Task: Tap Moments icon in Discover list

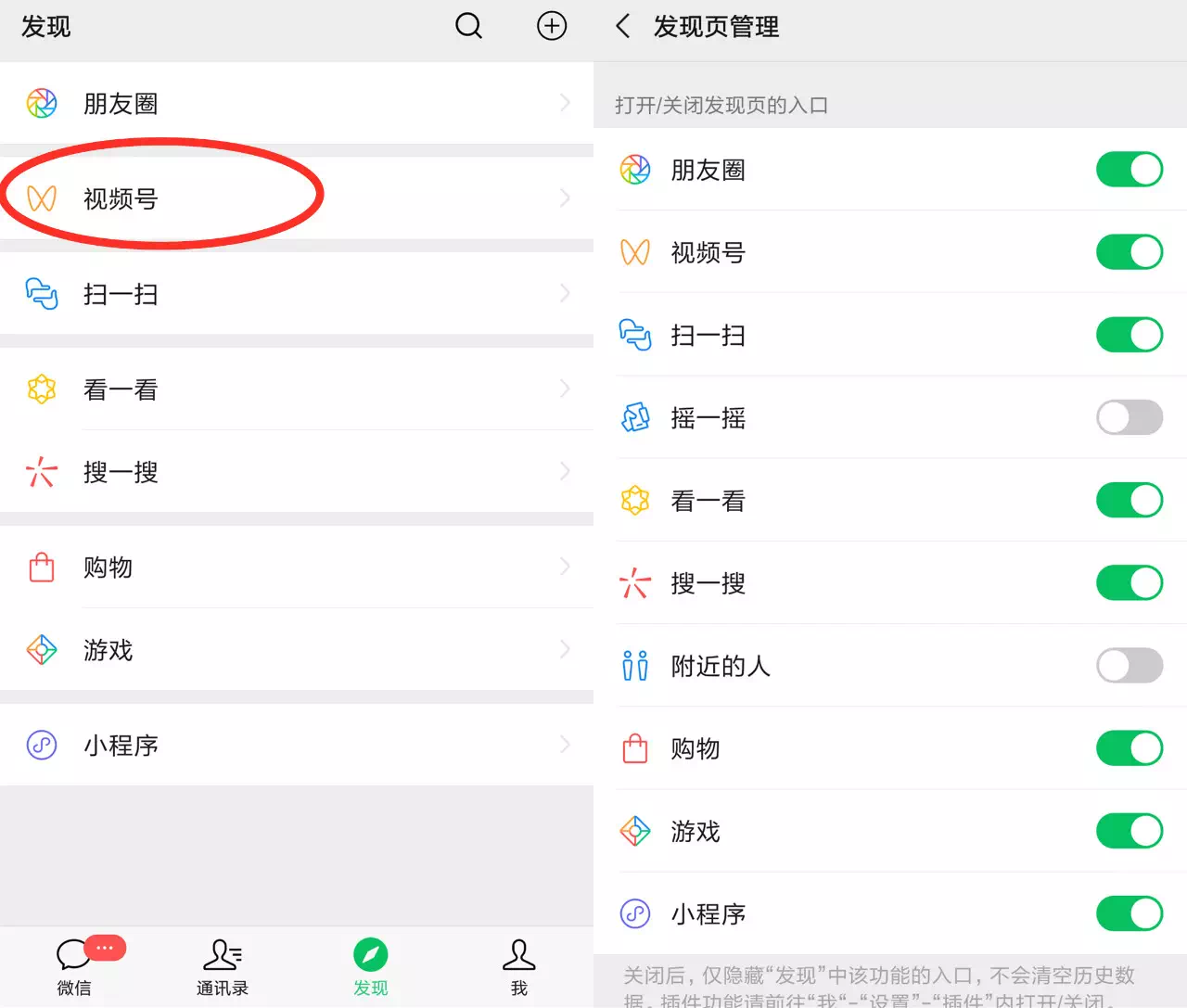Action: click(x=42, y=103)
